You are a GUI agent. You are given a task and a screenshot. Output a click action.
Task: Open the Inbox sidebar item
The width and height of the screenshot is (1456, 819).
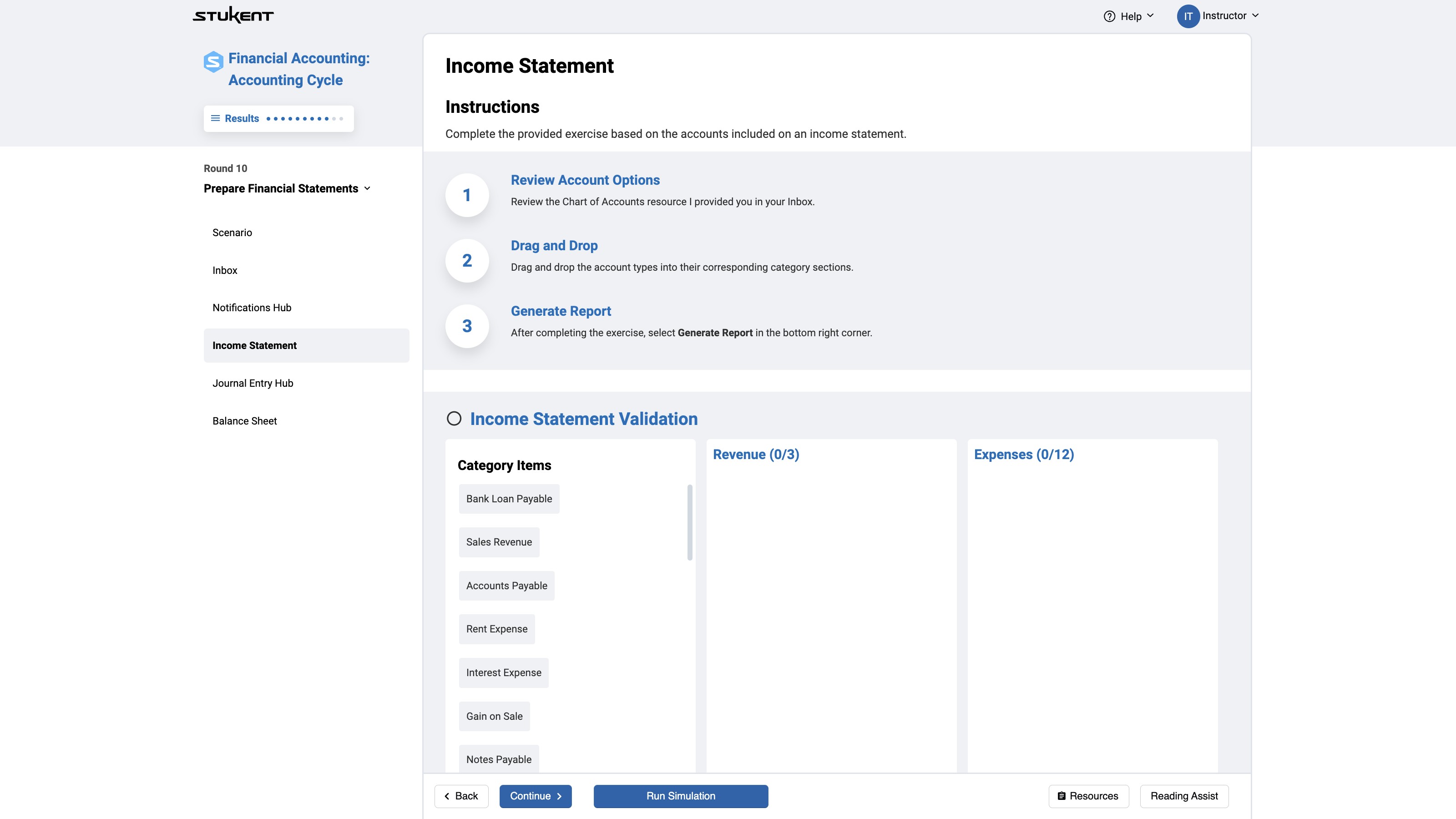pos(225,270)
